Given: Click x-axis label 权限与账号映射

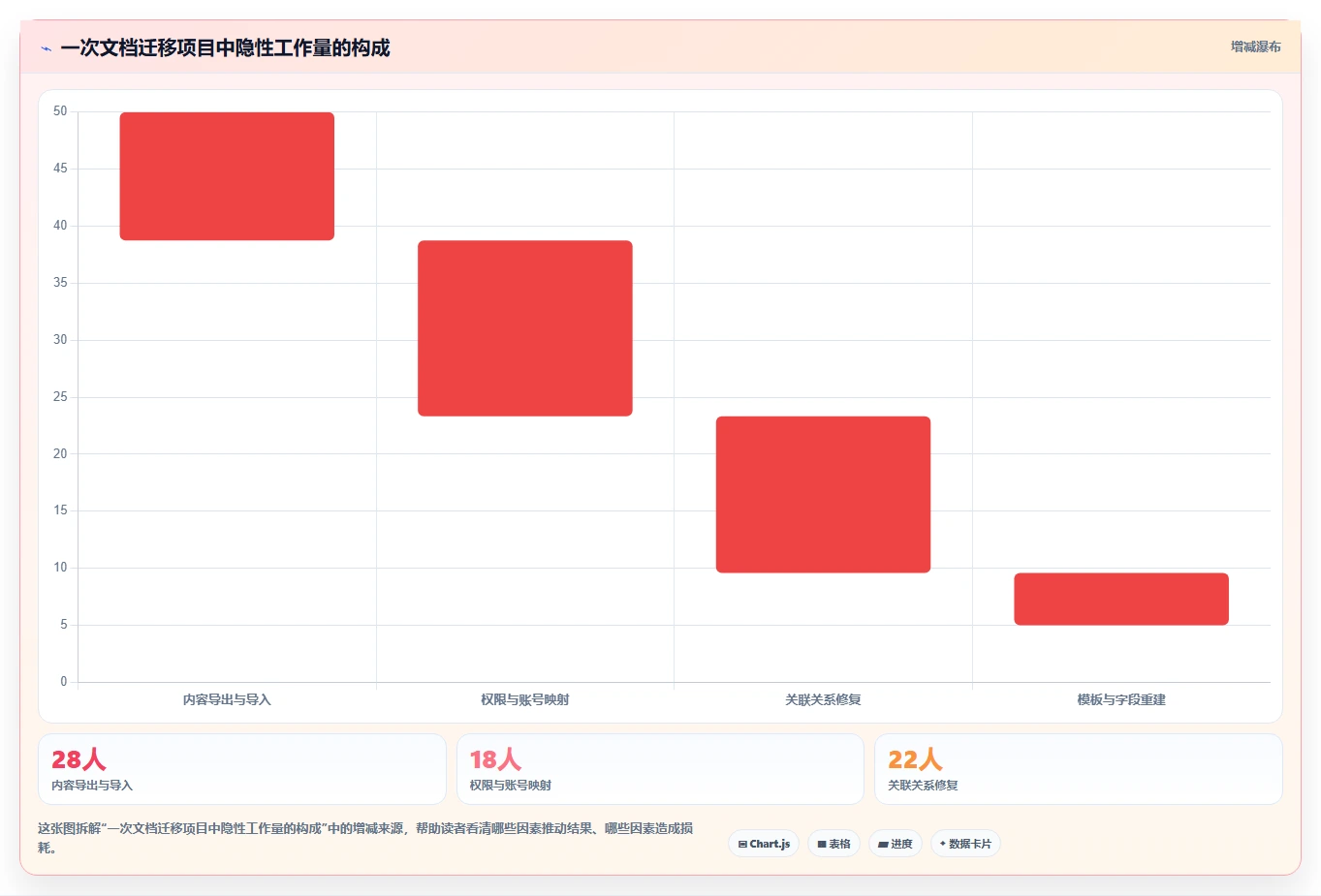Looking at the screenshot, I should click(x=525, y=699).
